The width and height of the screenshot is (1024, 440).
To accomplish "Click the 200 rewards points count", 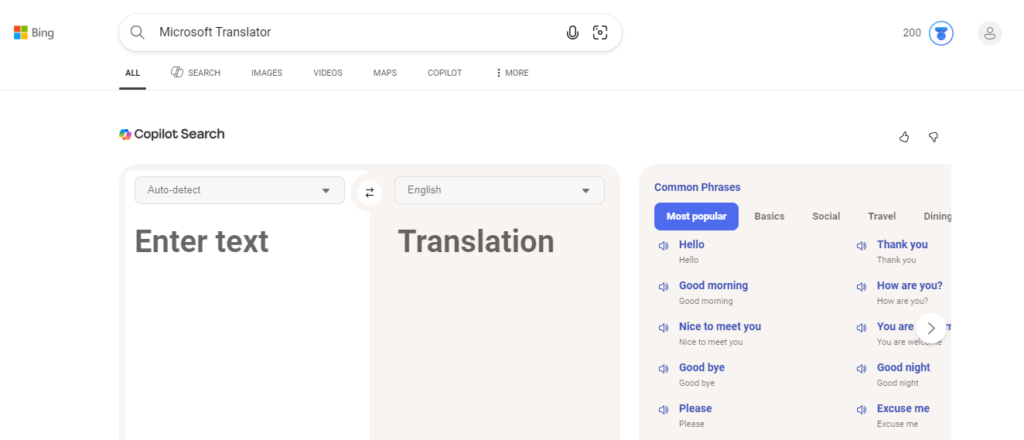I will tap(912, 33).
